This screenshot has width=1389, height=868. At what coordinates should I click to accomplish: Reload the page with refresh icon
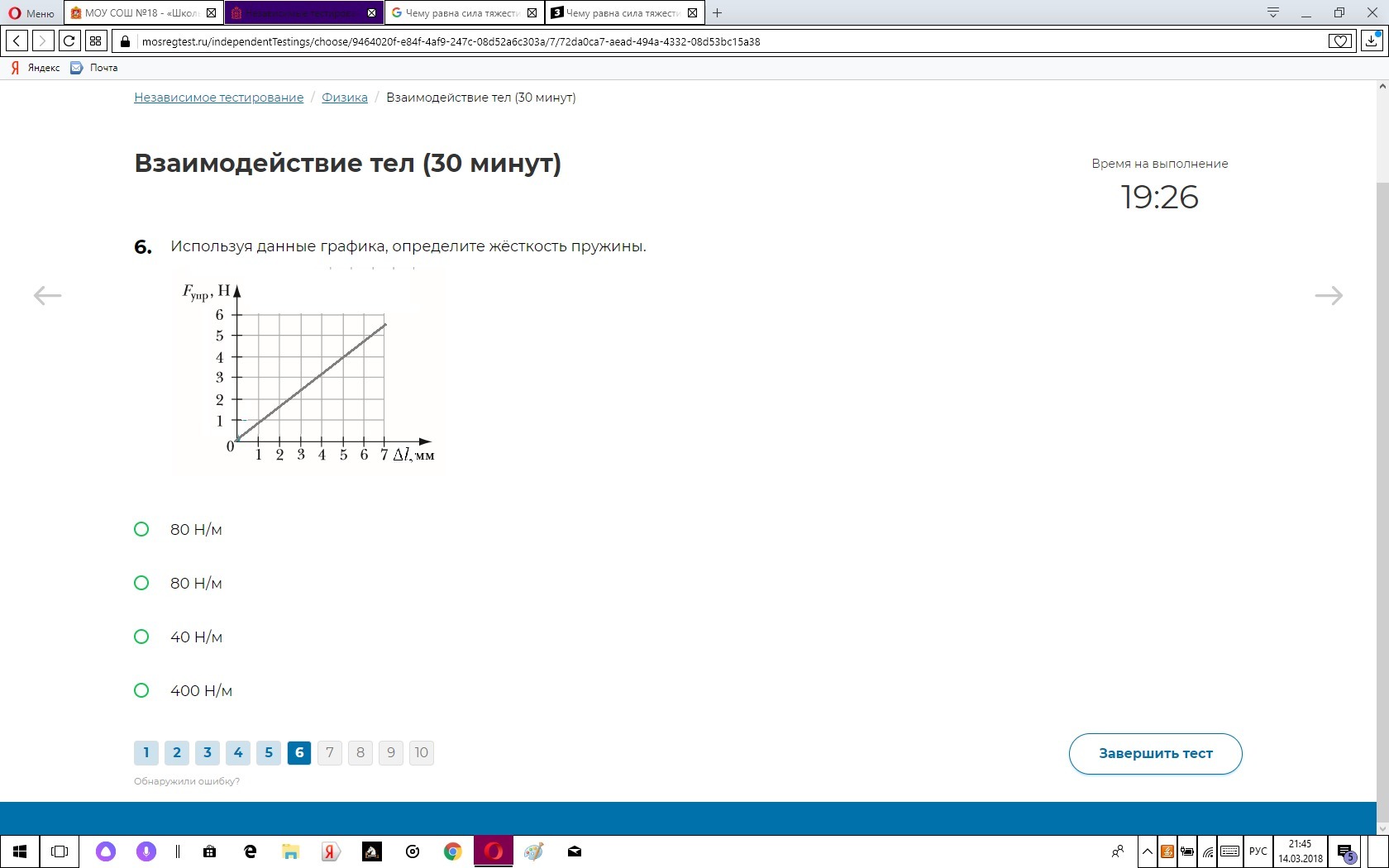69,41
